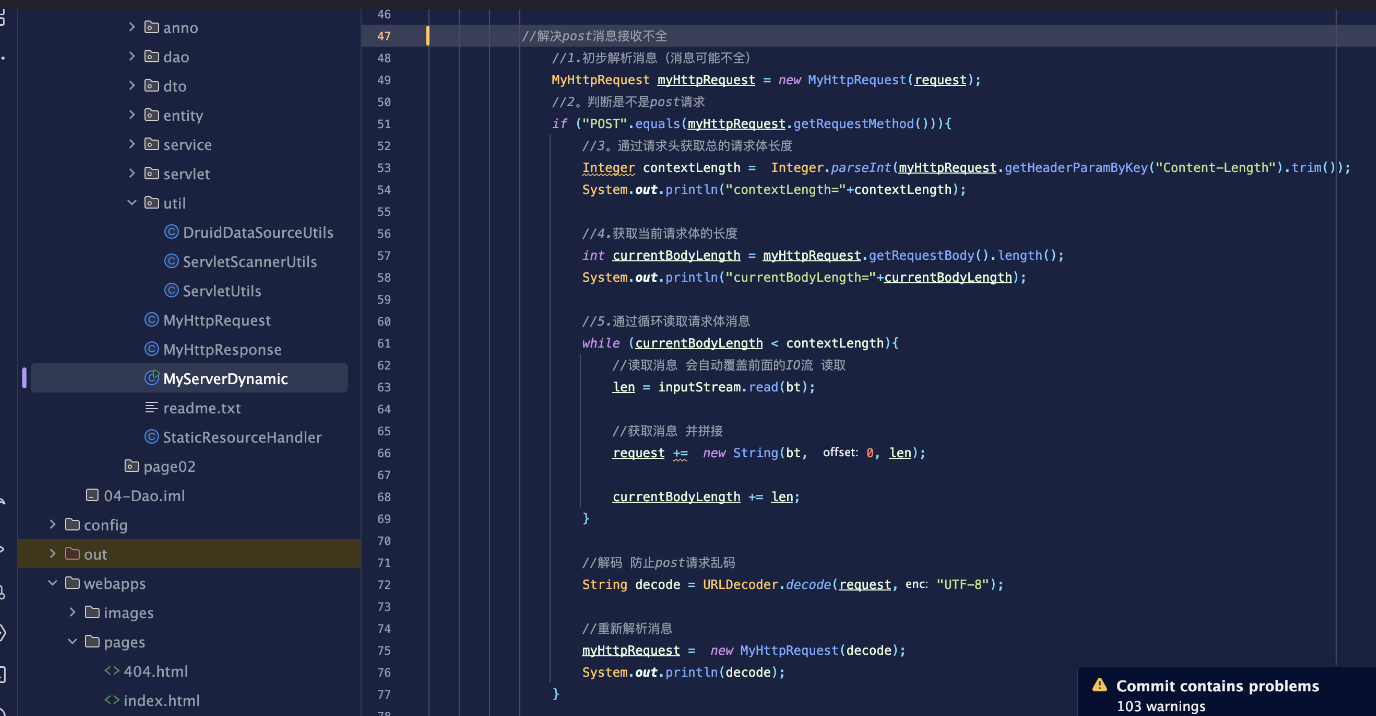
Task: Click the ServletScannerUtils class icon
Action: click(x=171, y=261)
